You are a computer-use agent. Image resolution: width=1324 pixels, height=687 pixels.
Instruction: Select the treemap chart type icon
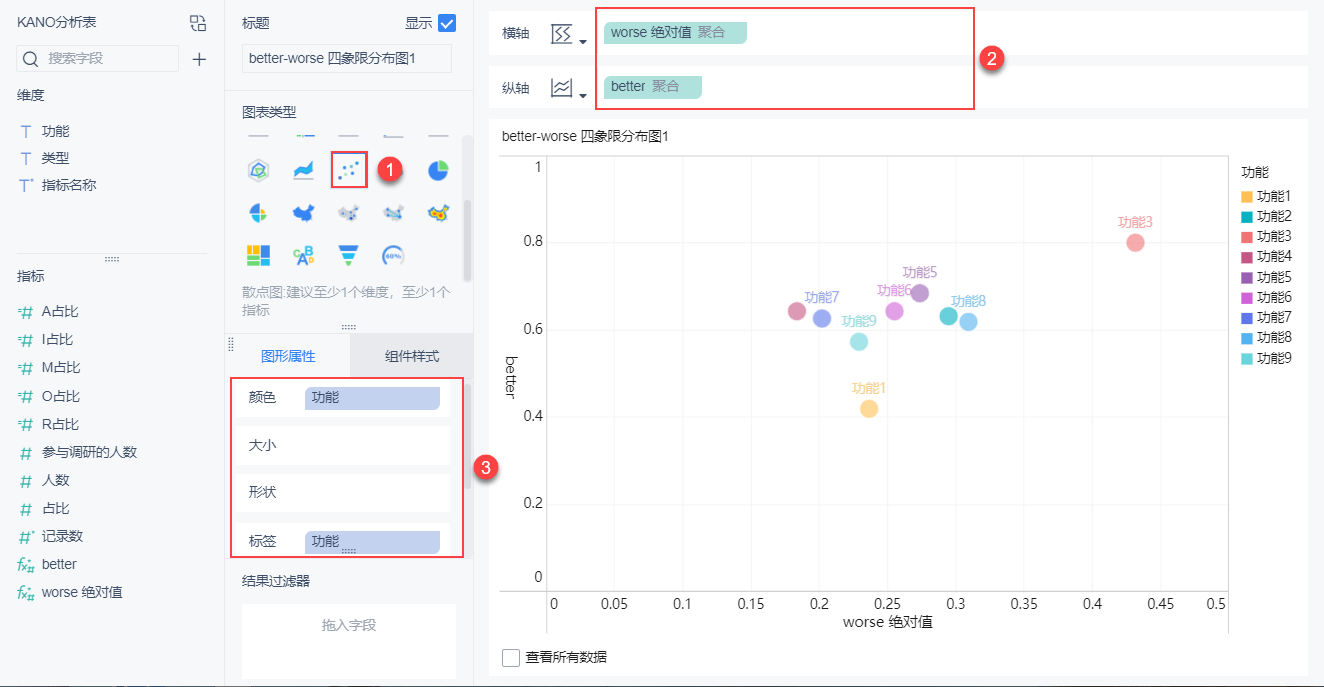coord(259,253)
